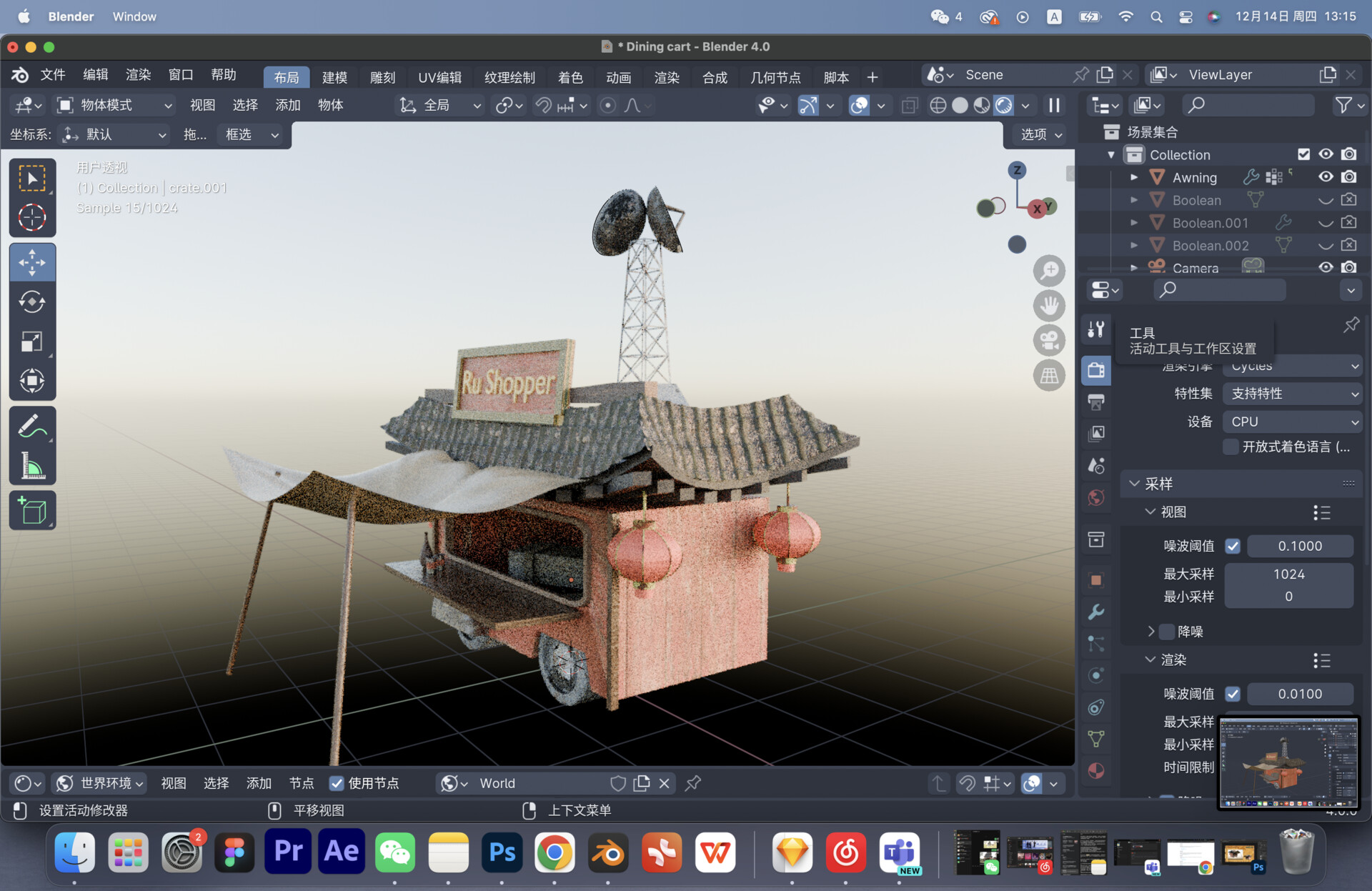Choose the Measure tool

[x=32, y=465]
